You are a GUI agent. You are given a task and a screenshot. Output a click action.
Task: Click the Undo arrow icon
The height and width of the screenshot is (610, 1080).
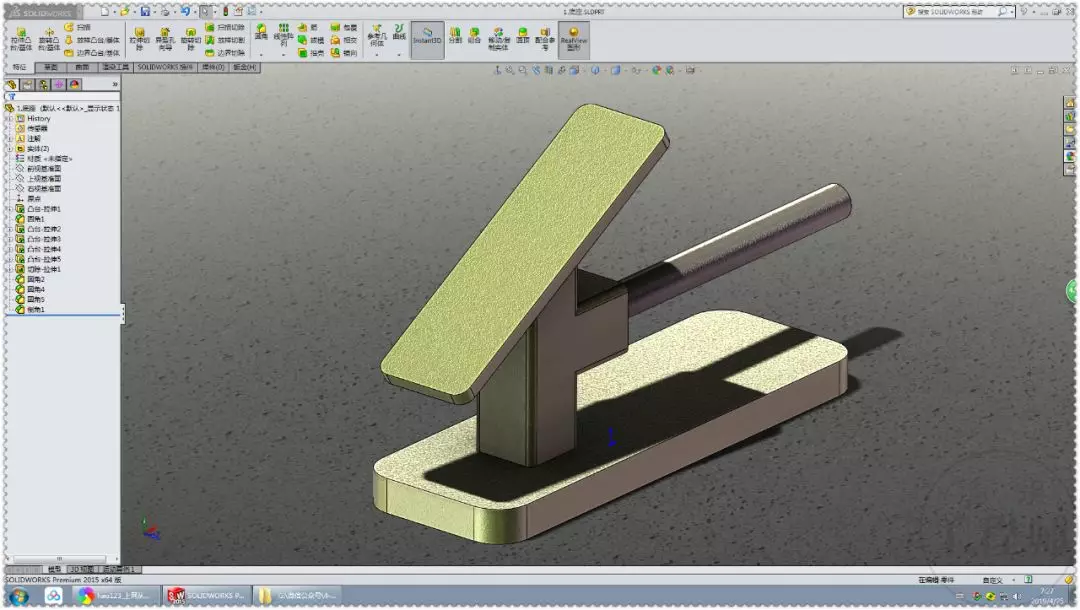185,12
